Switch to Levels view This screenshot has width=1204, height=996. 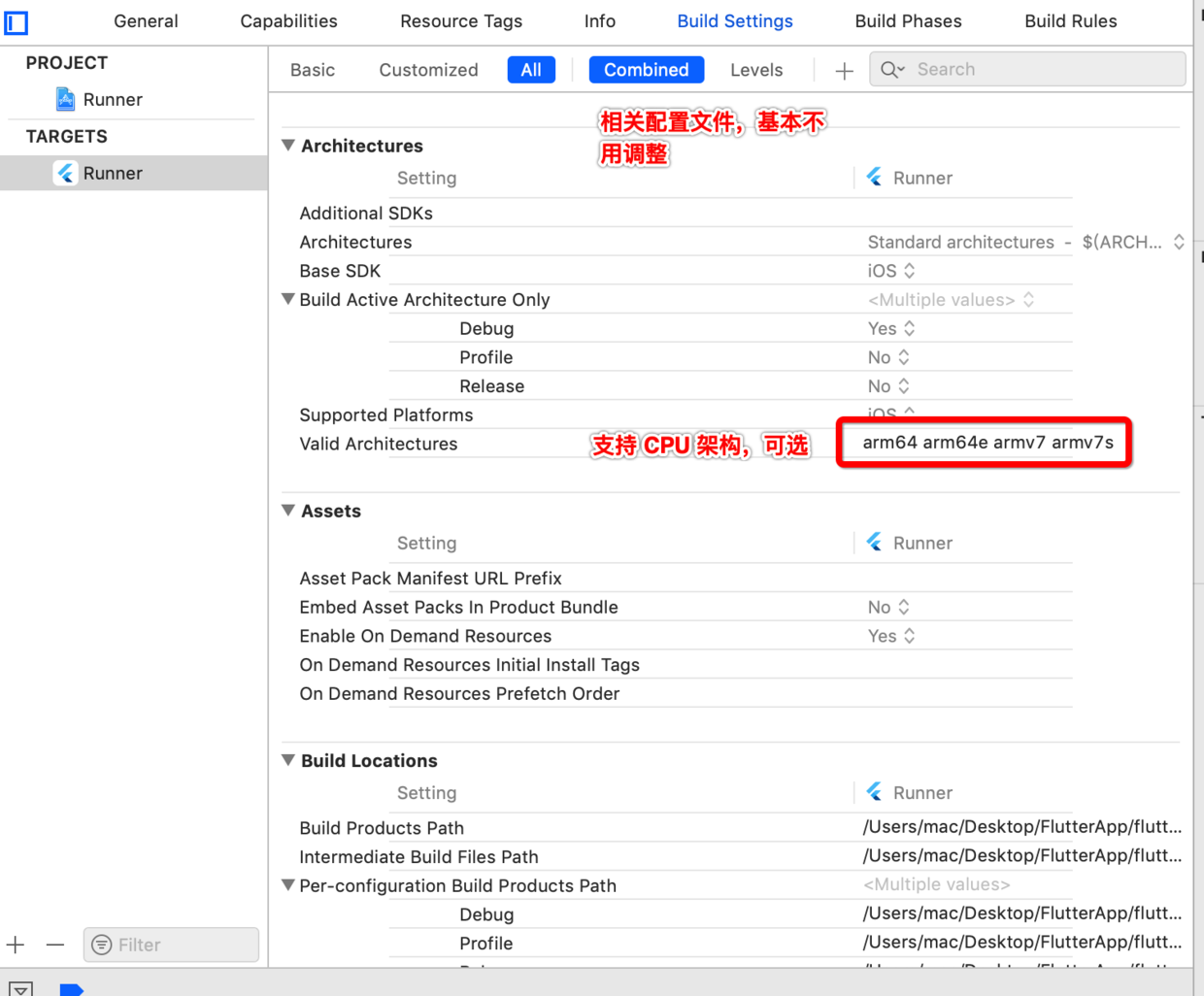pos(756,70)
